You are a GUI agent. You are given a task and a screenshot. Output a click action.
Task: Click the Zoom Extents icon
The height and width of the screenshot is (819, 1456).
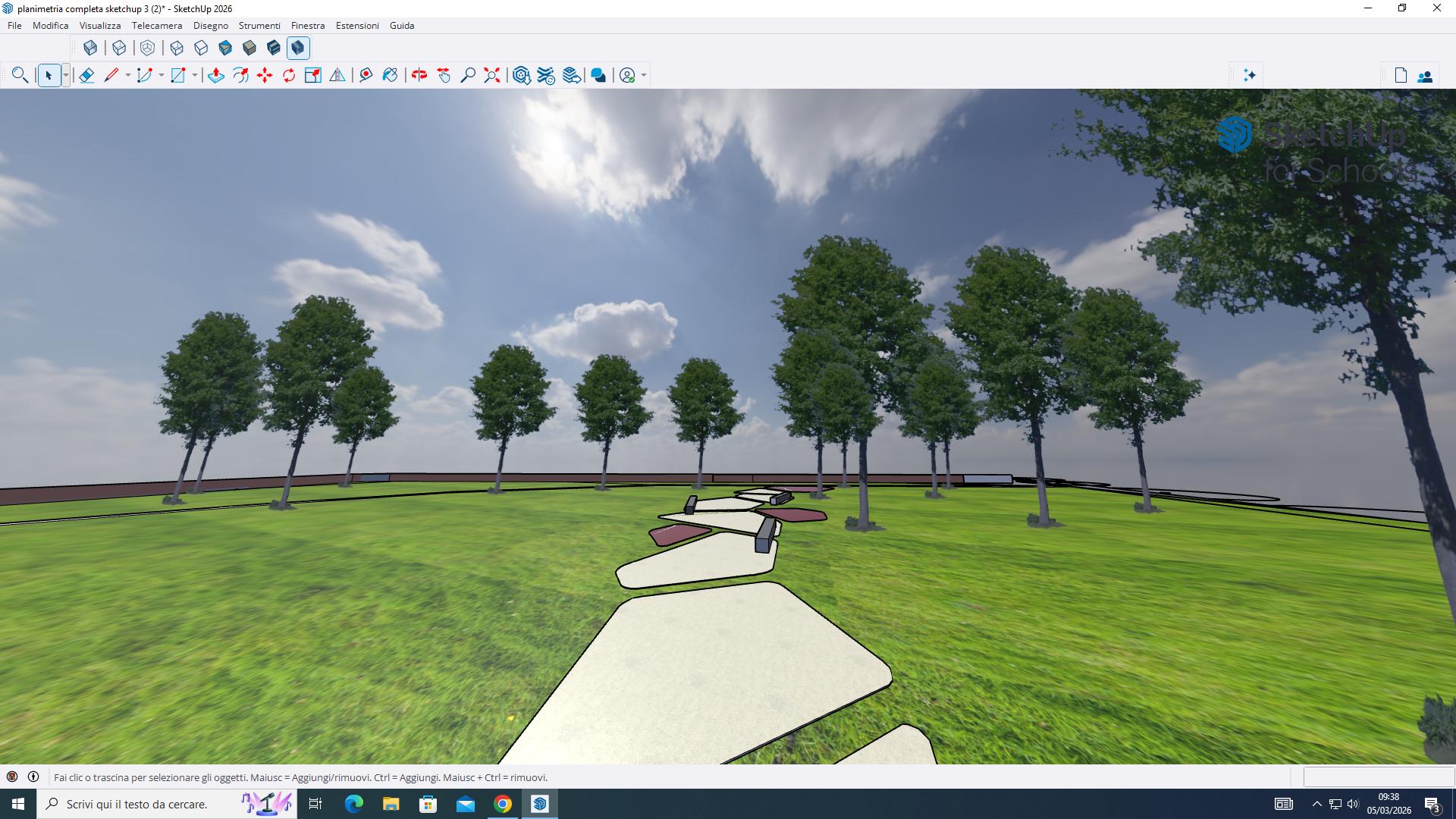(x=492, y=75)
